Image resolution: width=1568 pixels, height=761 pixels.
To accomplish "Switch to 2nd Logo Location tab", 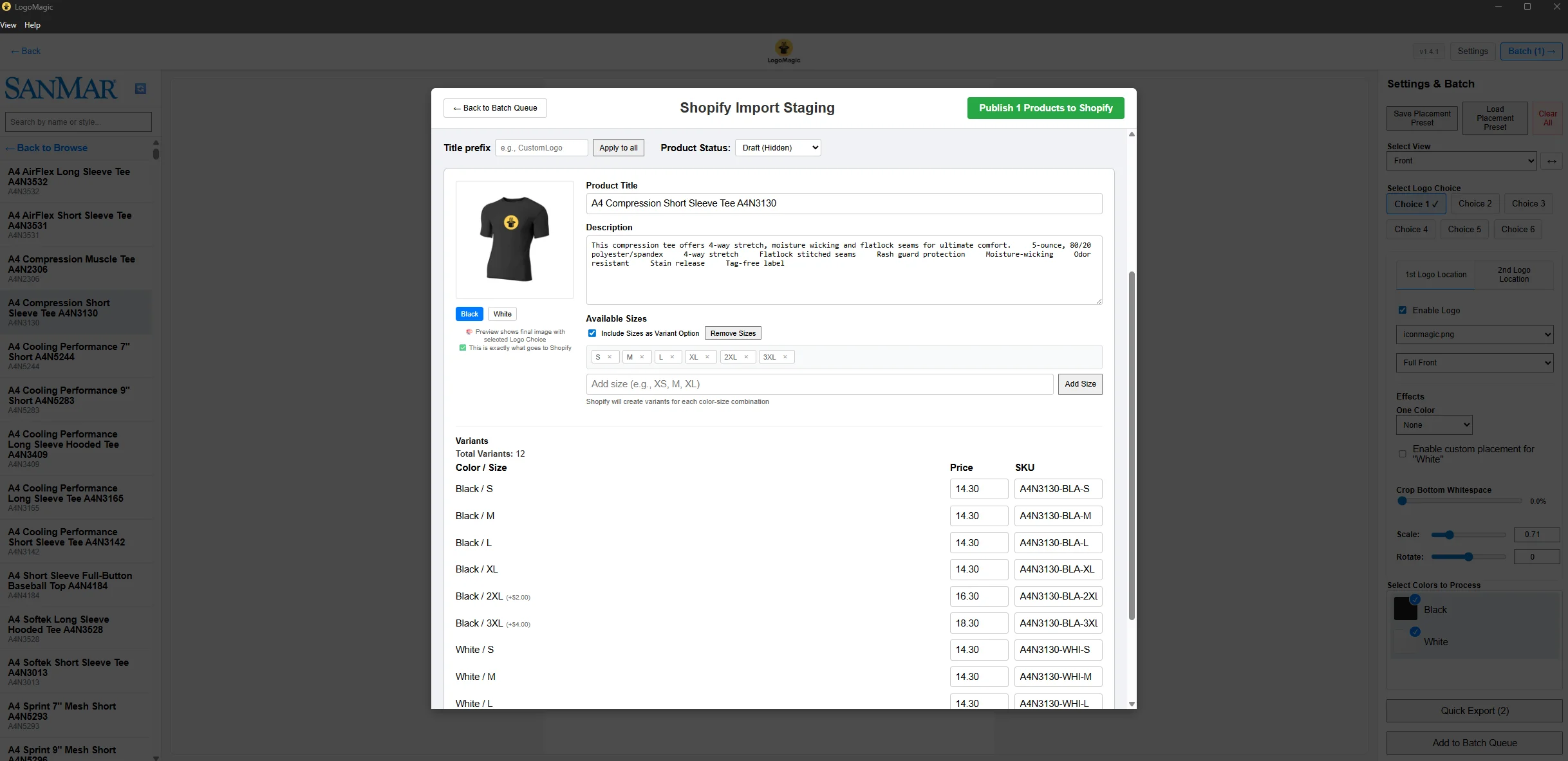I will coord(1514,275).
